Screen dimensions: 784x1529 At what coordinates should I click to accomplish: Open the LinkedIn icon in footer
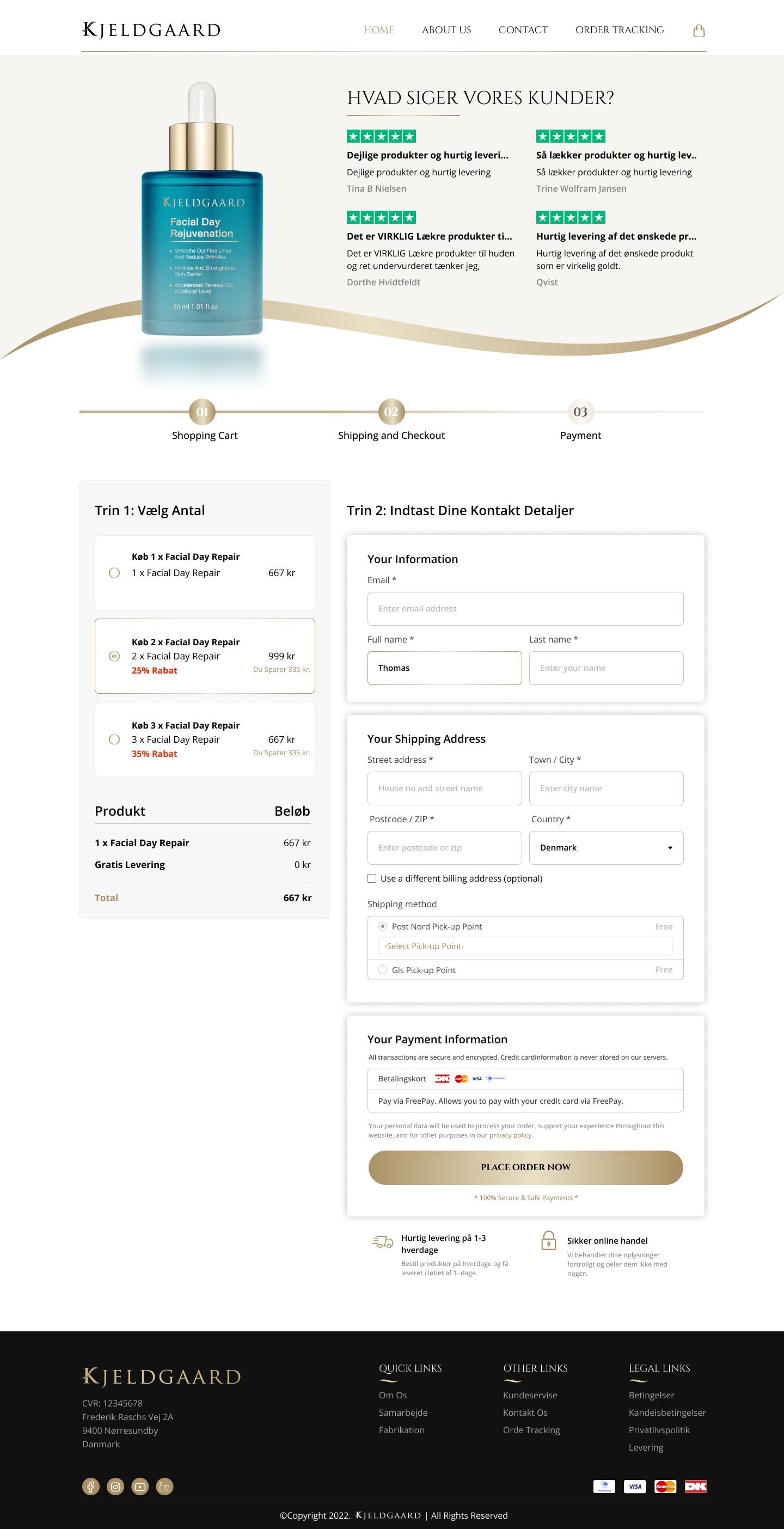[164, 1487]
